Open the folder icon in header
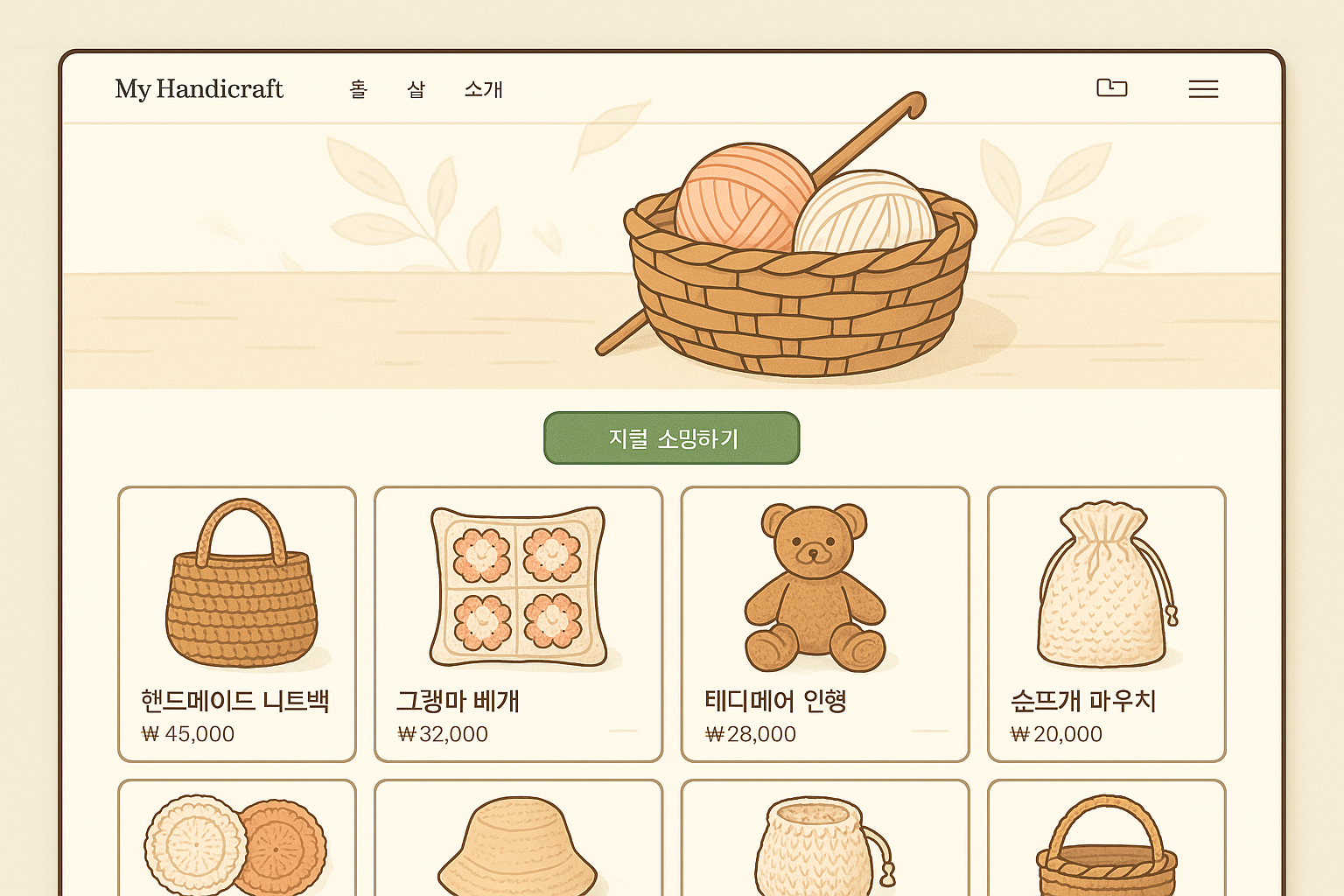1344x896 pixels. (x=1111, y=87)
